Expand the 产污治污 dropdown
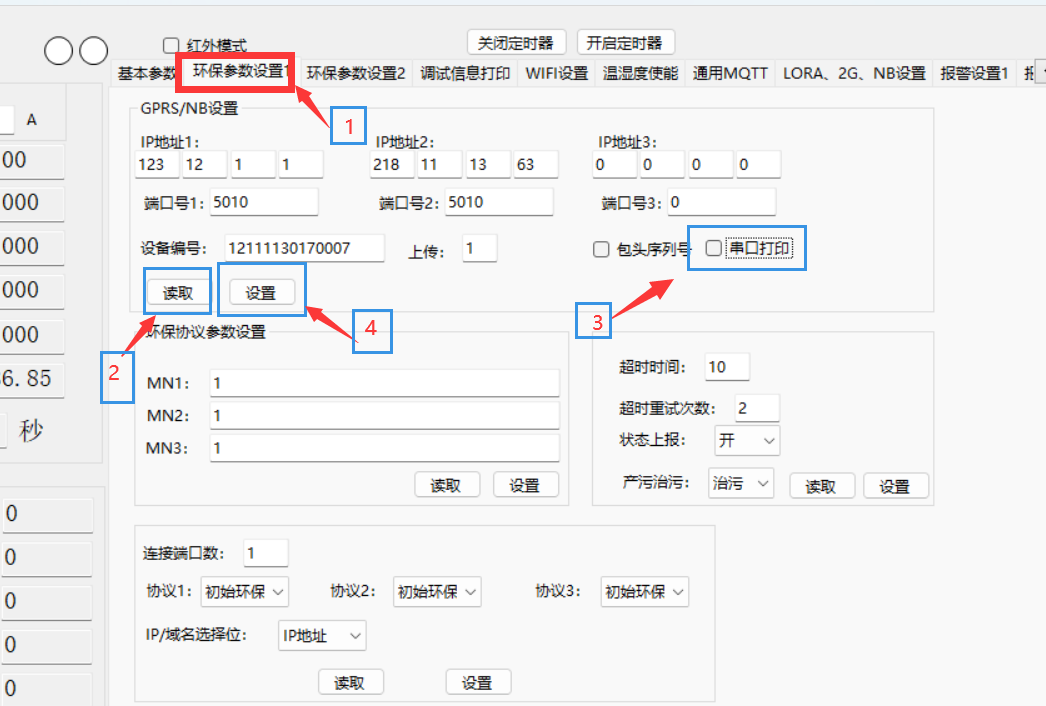This screenshot has width=1046, height=706. (741, 483)
